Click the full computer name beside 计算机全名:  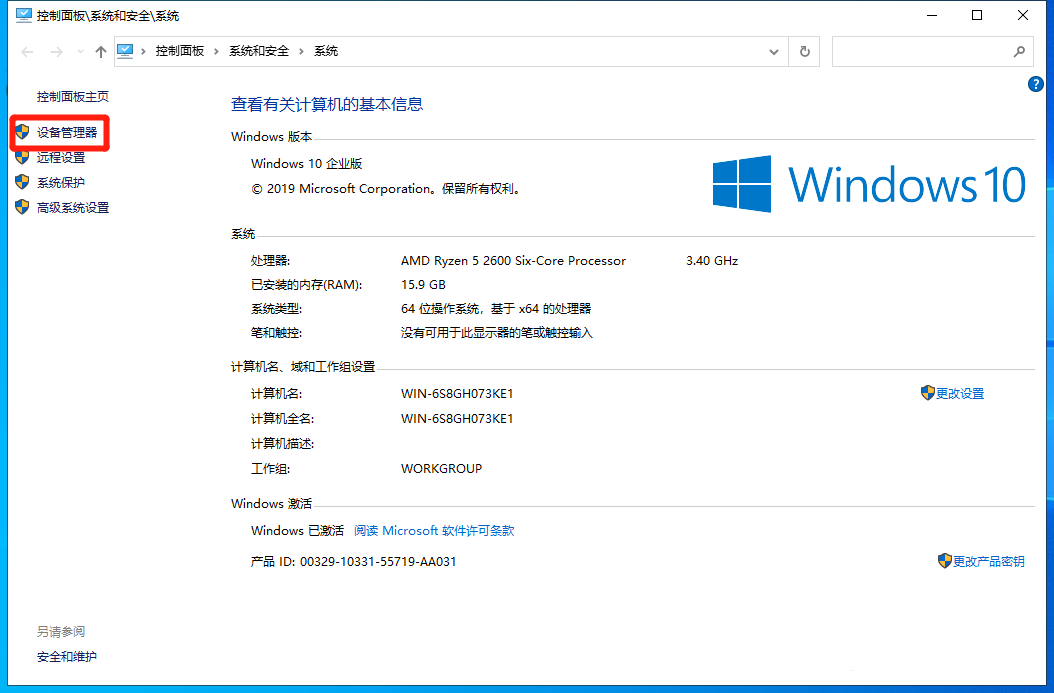[x=457, y=419]
